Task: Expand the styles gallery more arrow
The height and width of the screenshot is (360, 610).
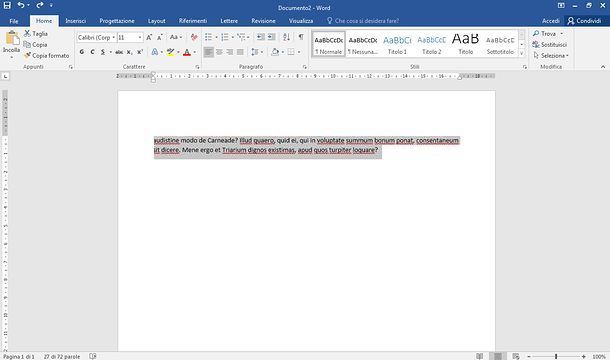Action: (522, 53)
